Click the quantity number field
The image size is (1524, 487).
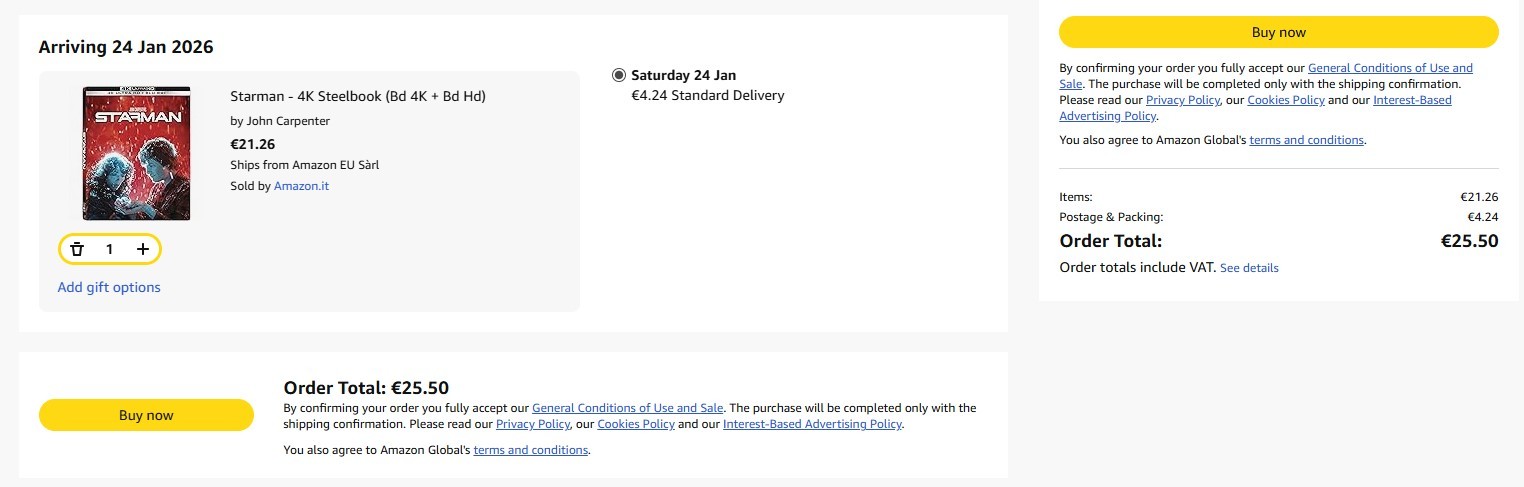click(110, 249)
